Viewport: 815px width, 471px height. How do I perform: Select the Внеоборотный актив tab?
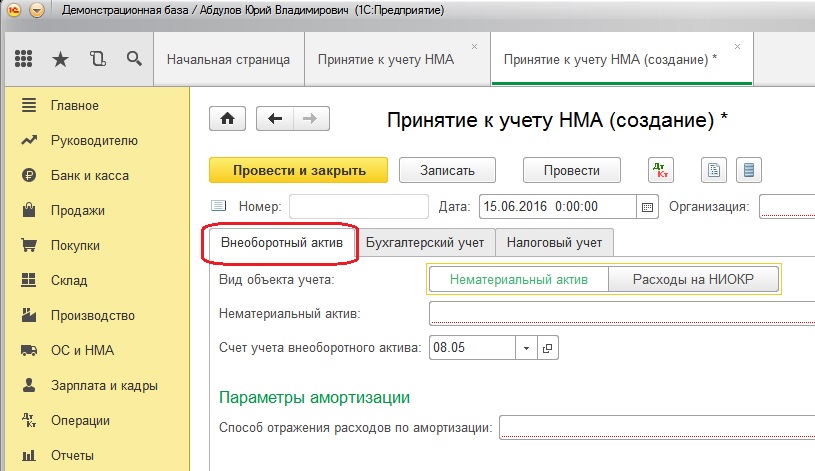point(281,243)
